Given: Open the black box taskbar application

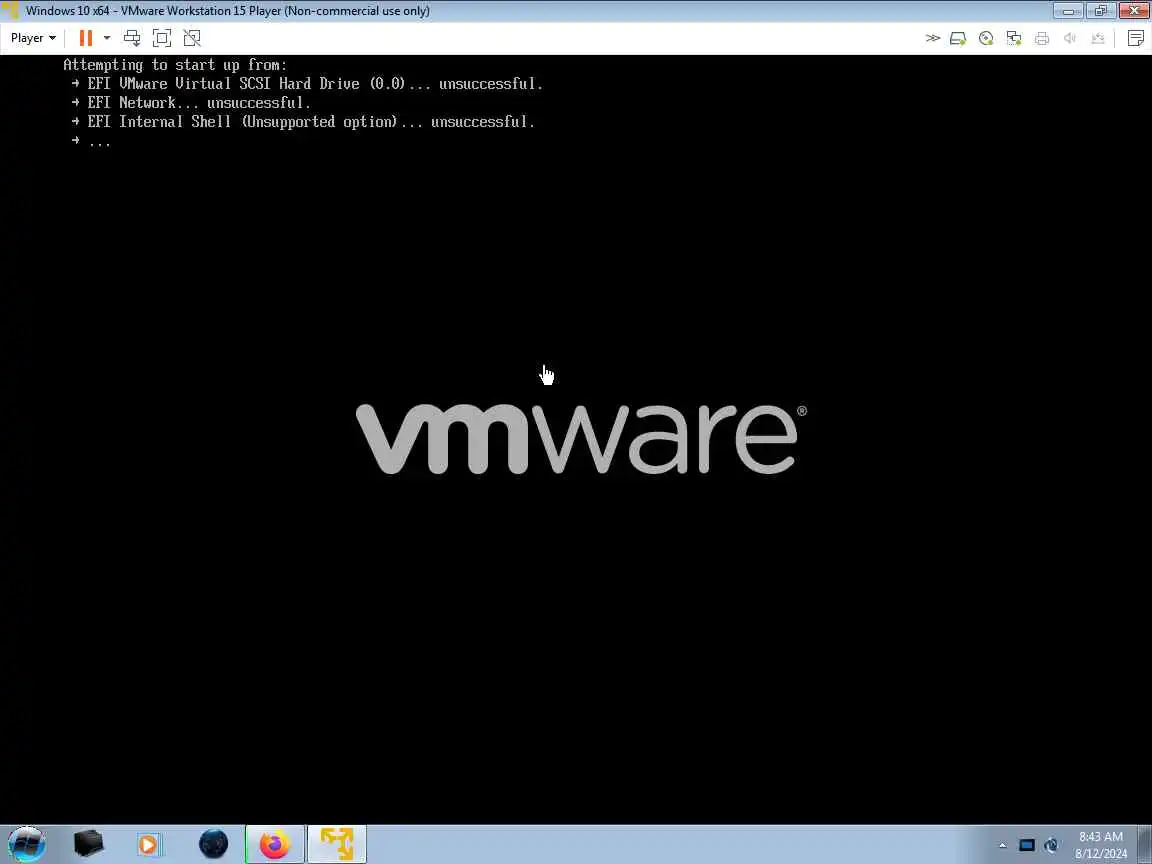Looking at the screenshot, I should click(x=89, y=844).
